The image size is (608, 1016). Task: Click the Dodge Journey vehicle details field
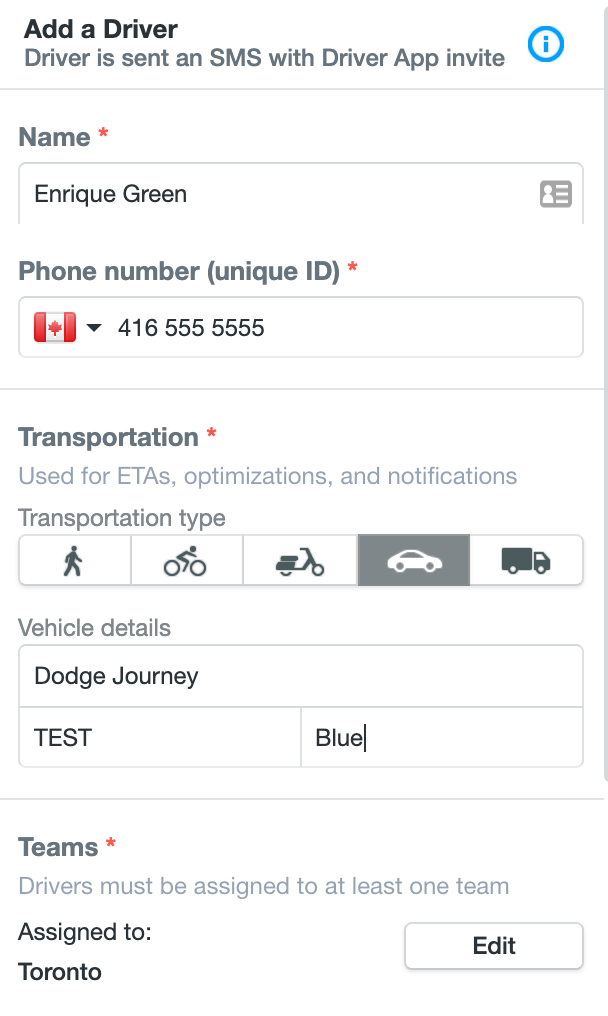click(x=301, y=676)
